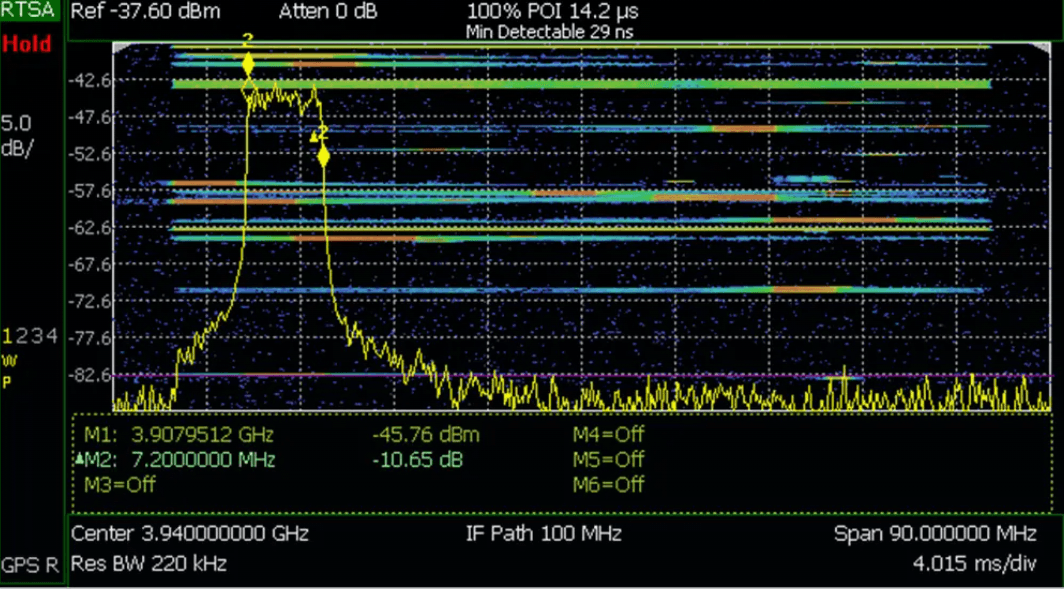Click the Hold acquisition status indicator
The width and height of the screenshot is (1064, 589).
25,44
